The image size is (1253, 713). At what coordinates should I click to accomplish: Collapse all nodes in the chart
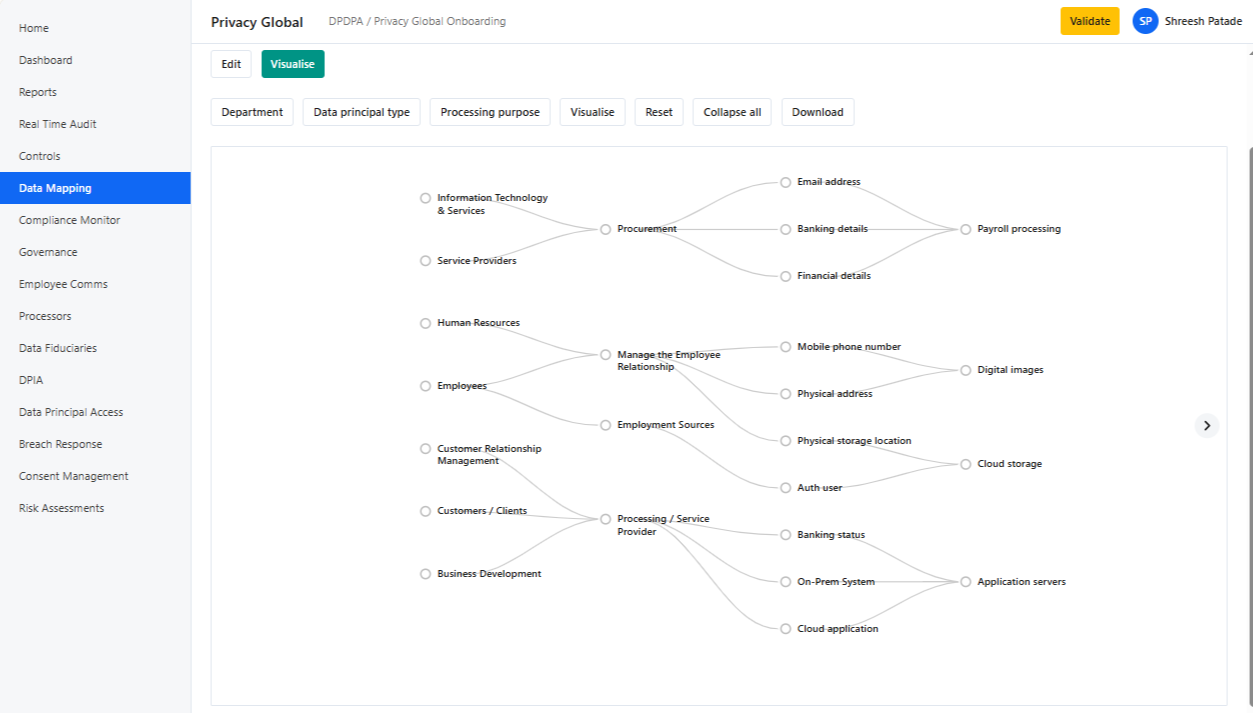731,111
